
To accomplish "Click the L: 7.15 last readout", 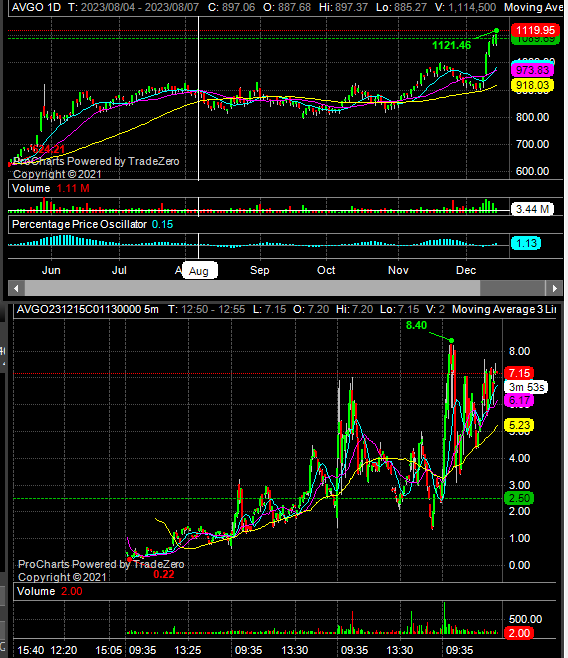I will [269, 310].
